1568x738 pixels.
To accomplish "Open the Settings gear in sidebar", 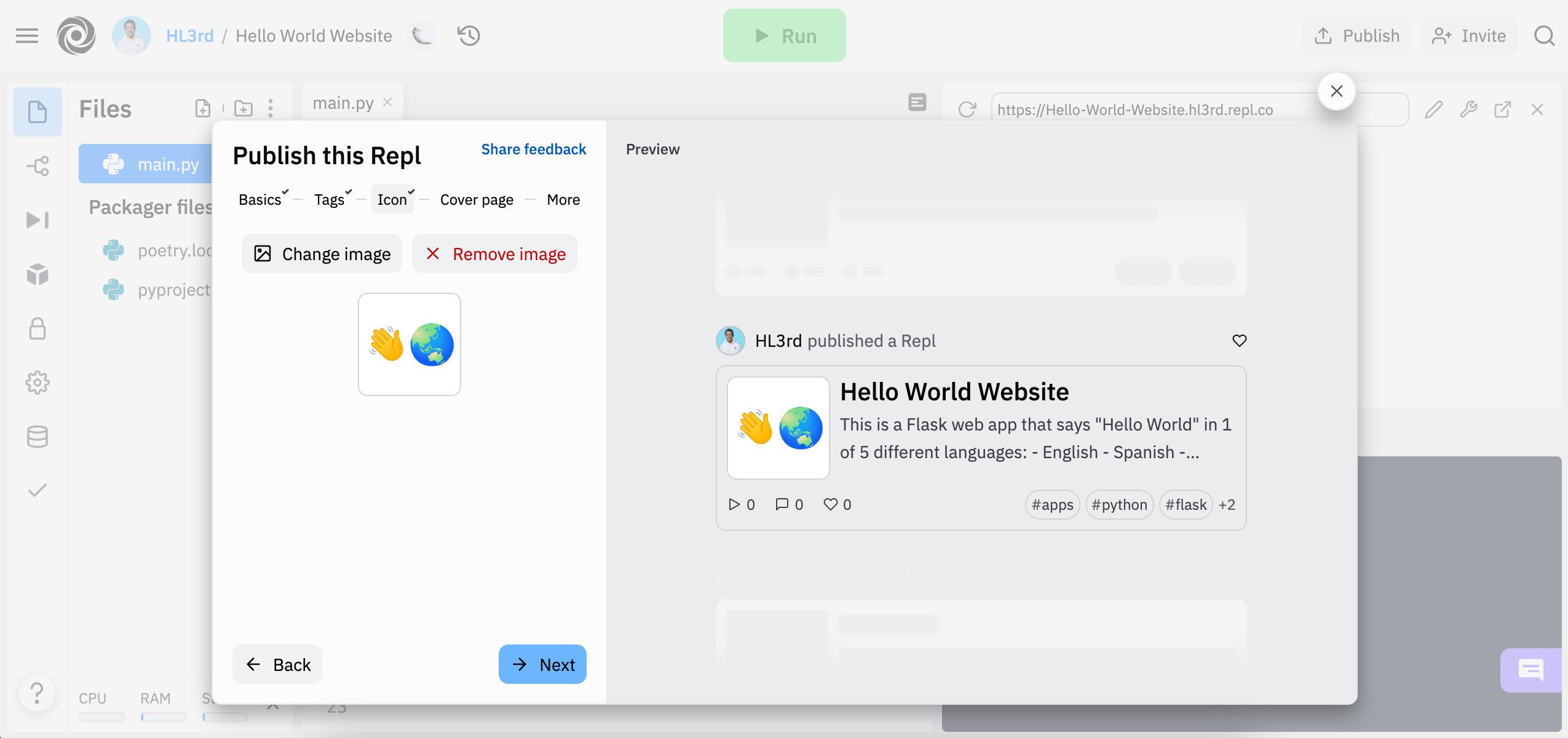I will [38, 383].
